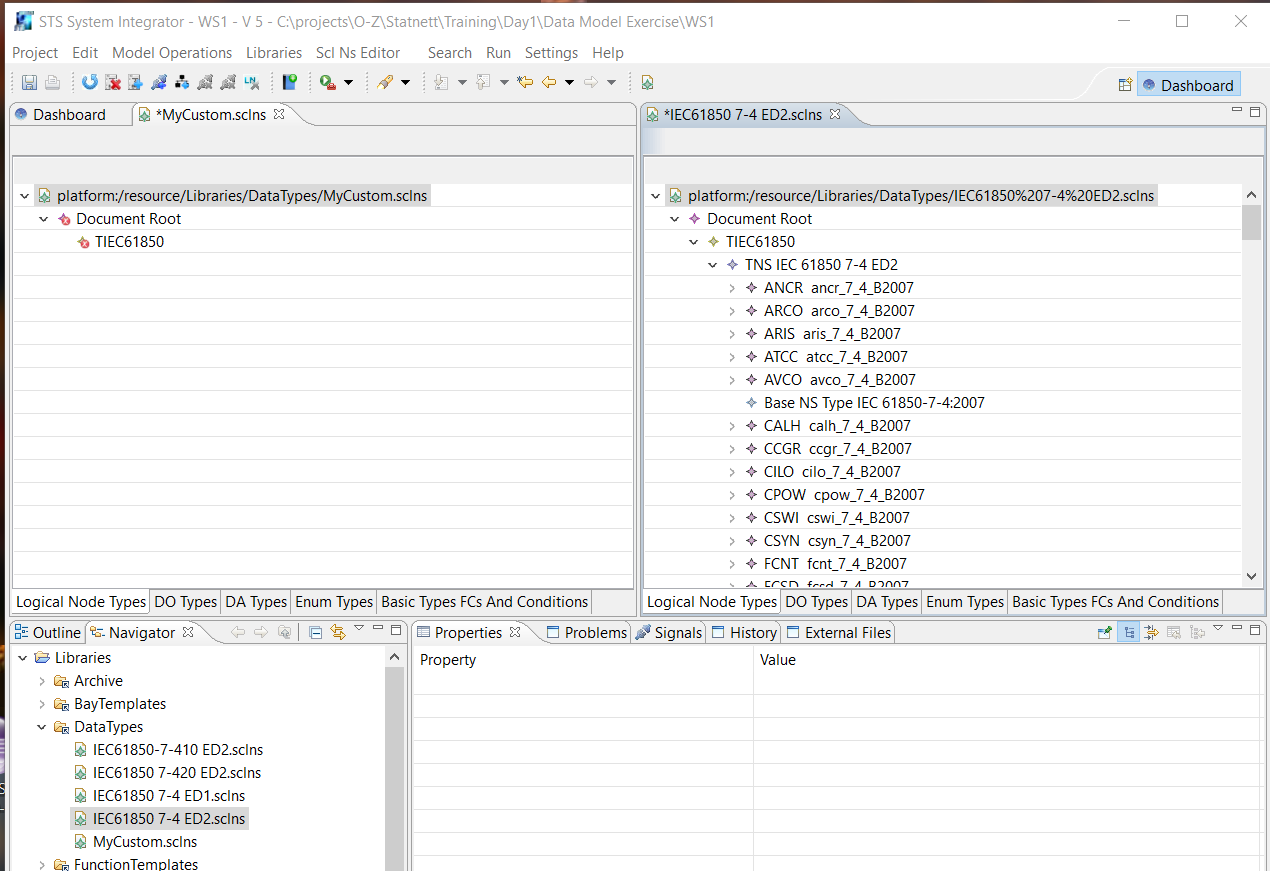Click the yellow back arrow in toolbar
The width and height of the screenshot is (1270, 871).
point(549,82)
